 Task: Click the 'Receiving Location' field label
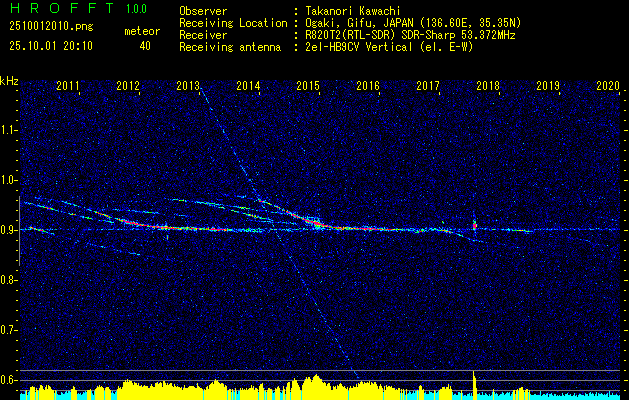[x=233, y=23]
